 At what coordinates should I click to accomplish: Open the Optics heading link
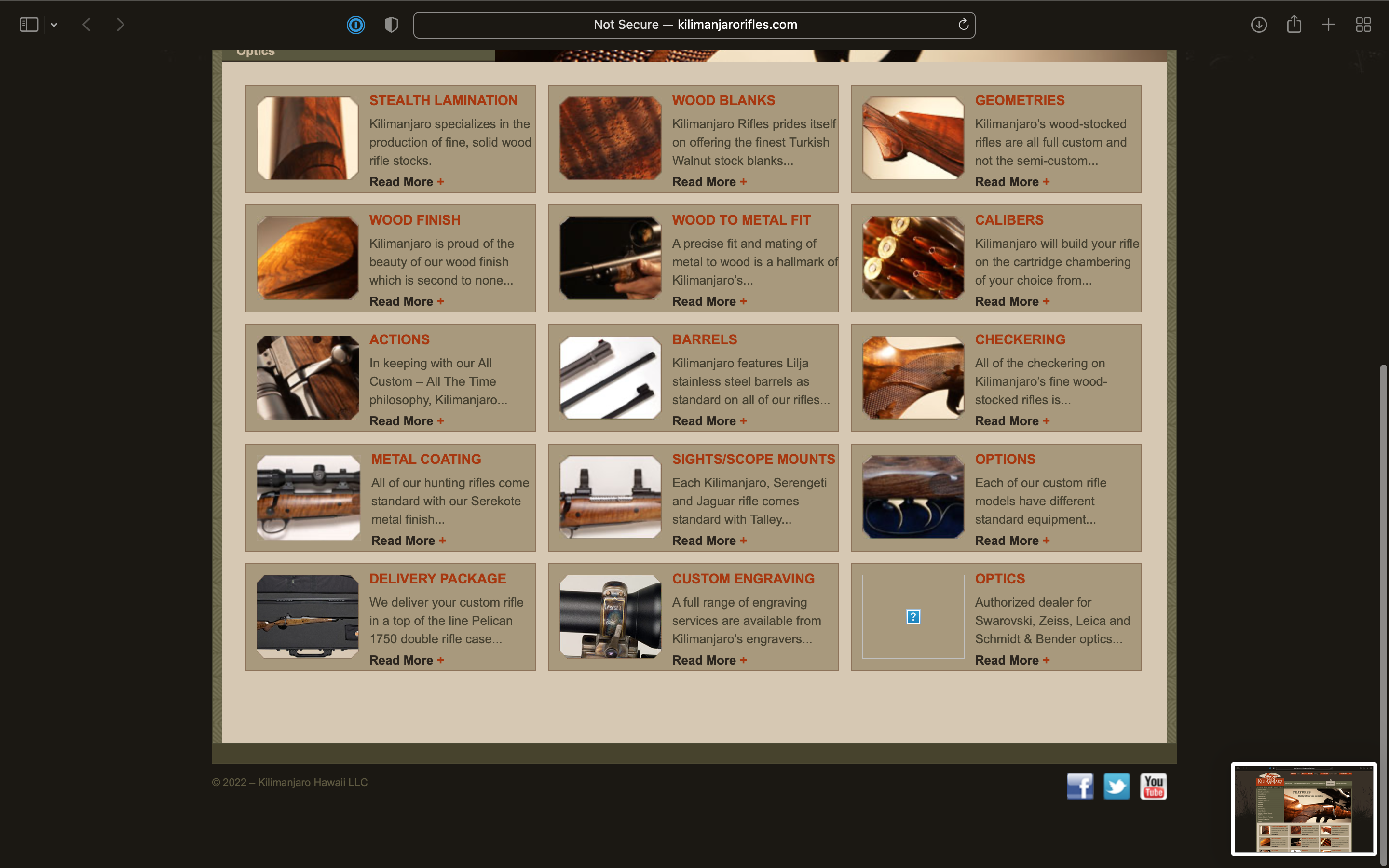click(1000, 579)
